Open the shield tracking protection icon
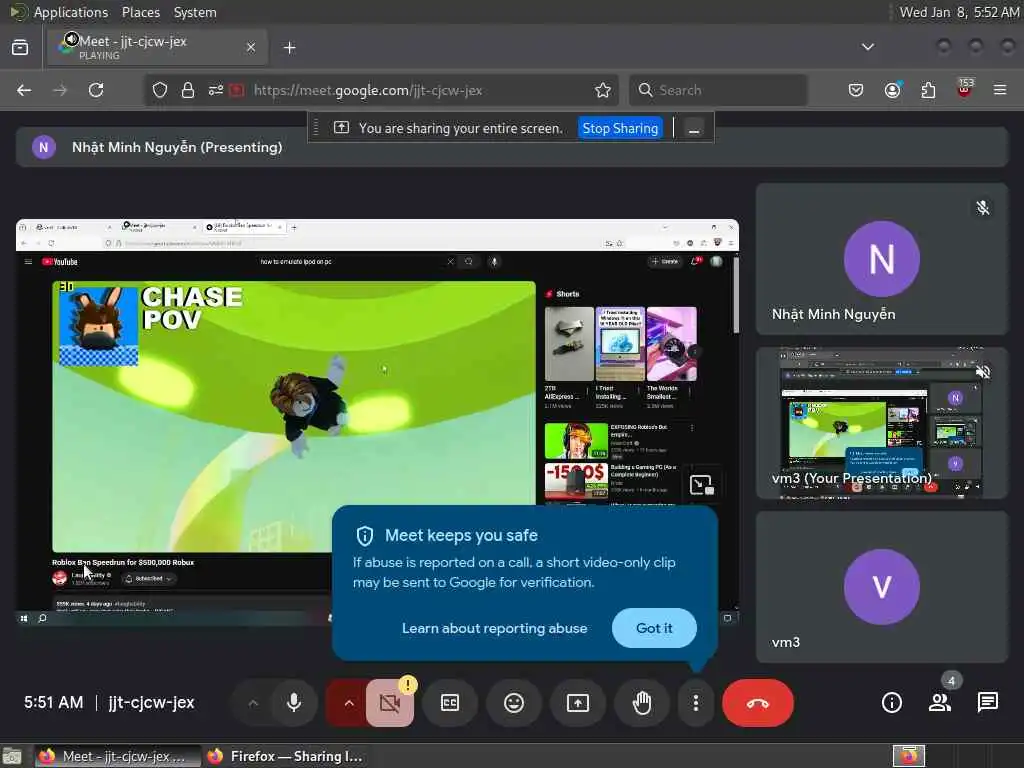This screenshot has height=768, width=1024. point(160,90)
